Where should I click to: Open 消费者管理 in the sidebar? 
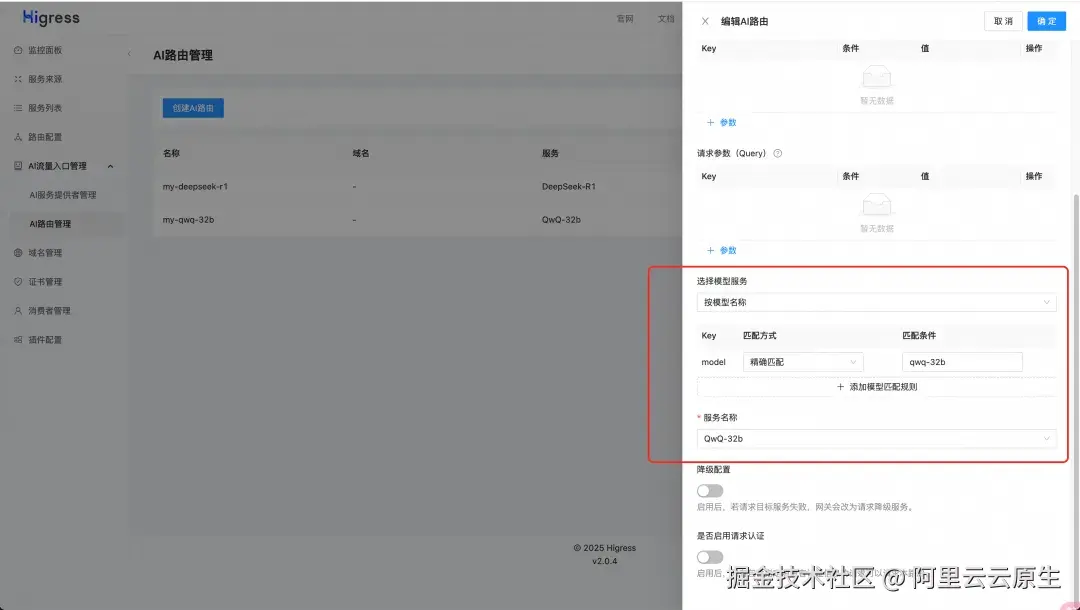(x=50, y=311)
